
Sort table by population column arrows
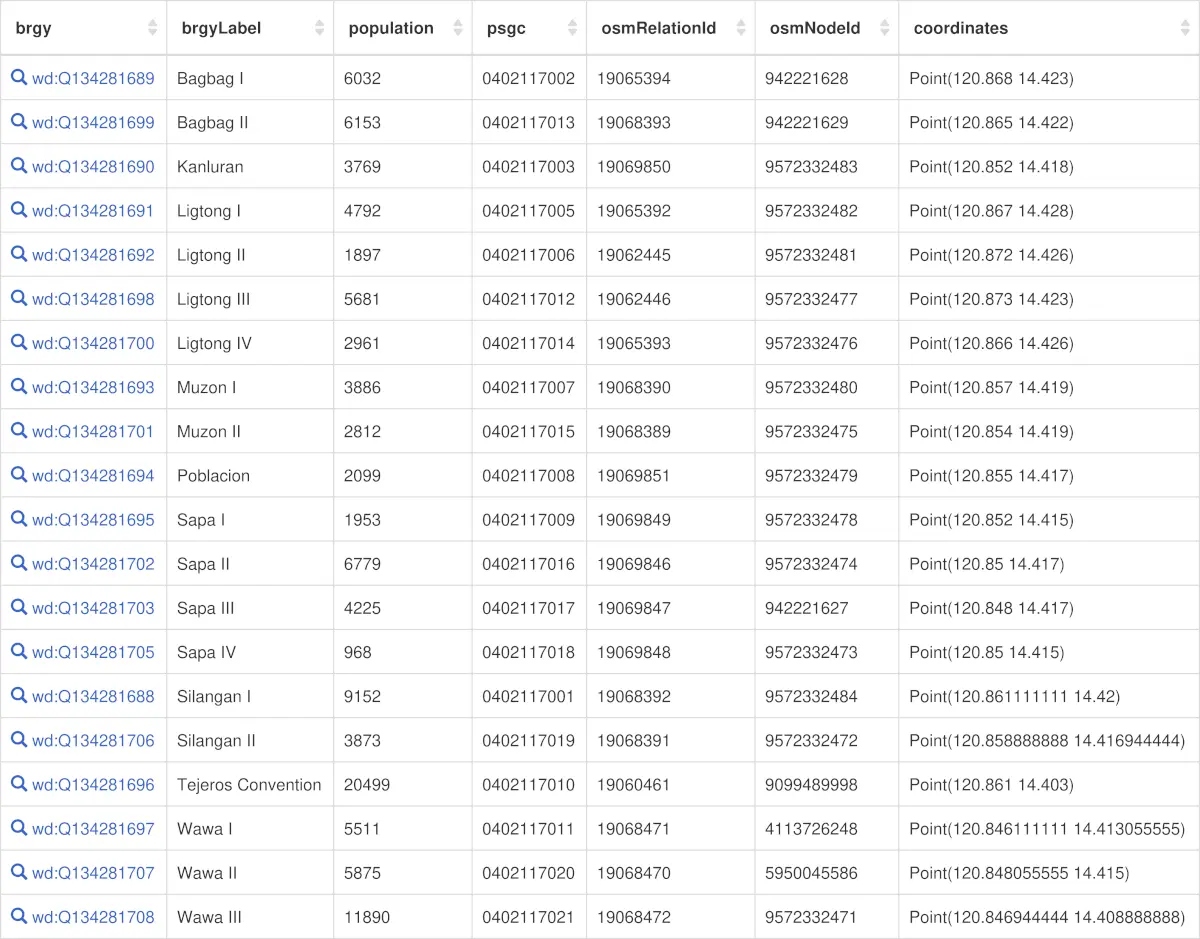457,28
